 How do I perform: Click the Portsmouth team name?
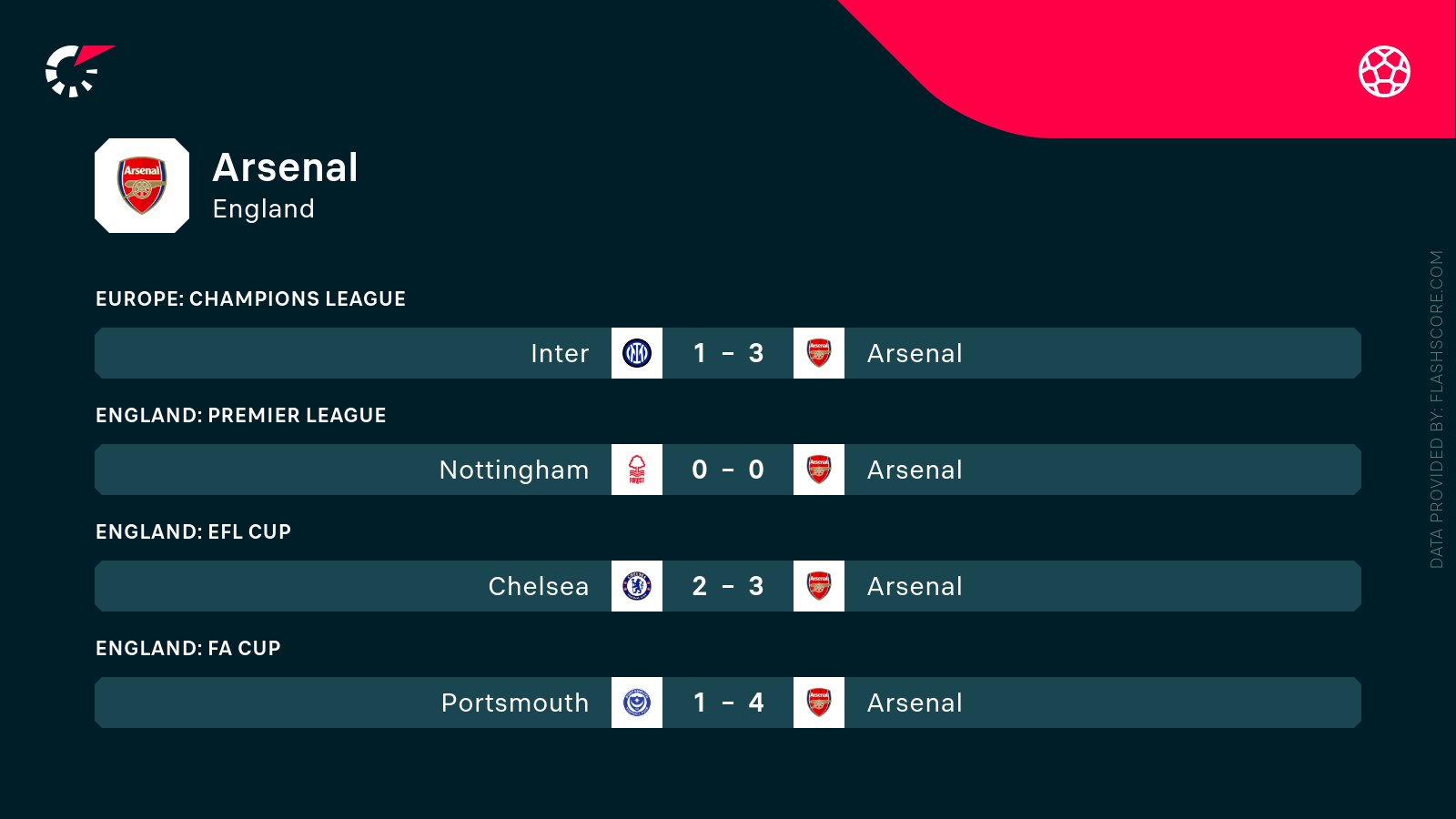point(515,703)
